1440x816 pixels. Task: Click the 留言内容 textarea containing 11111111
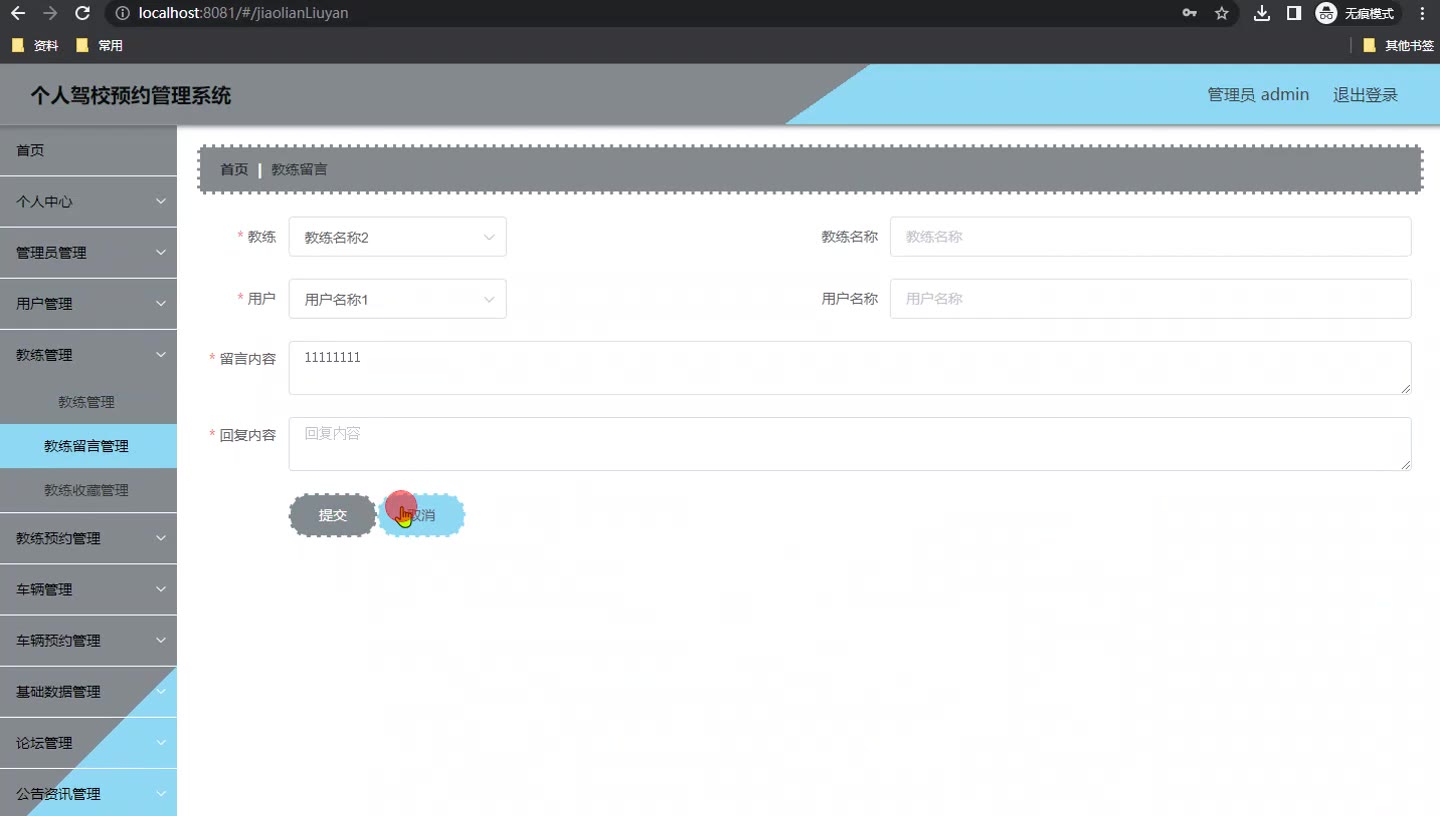[x=850, y=368]
